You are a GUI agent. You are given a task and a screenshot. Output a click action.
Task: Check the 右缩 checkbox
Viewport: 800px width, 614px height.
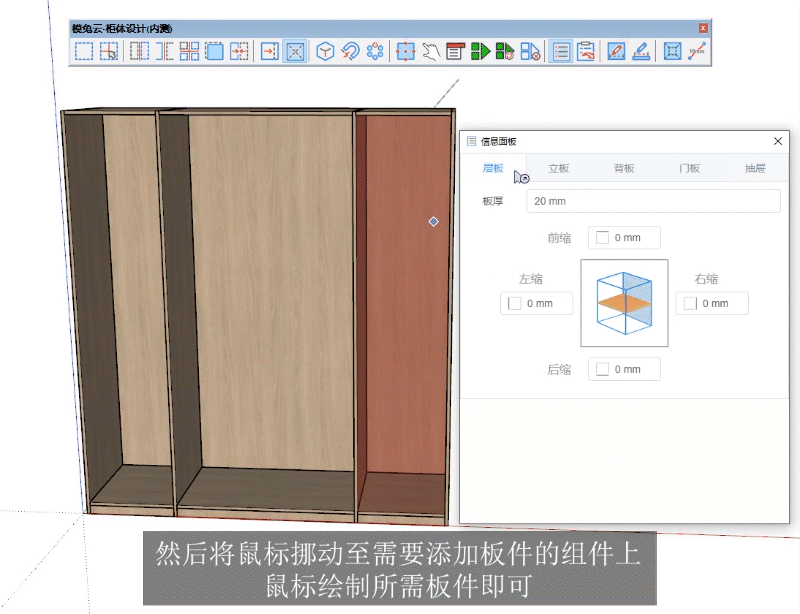[x=690, y=303]
